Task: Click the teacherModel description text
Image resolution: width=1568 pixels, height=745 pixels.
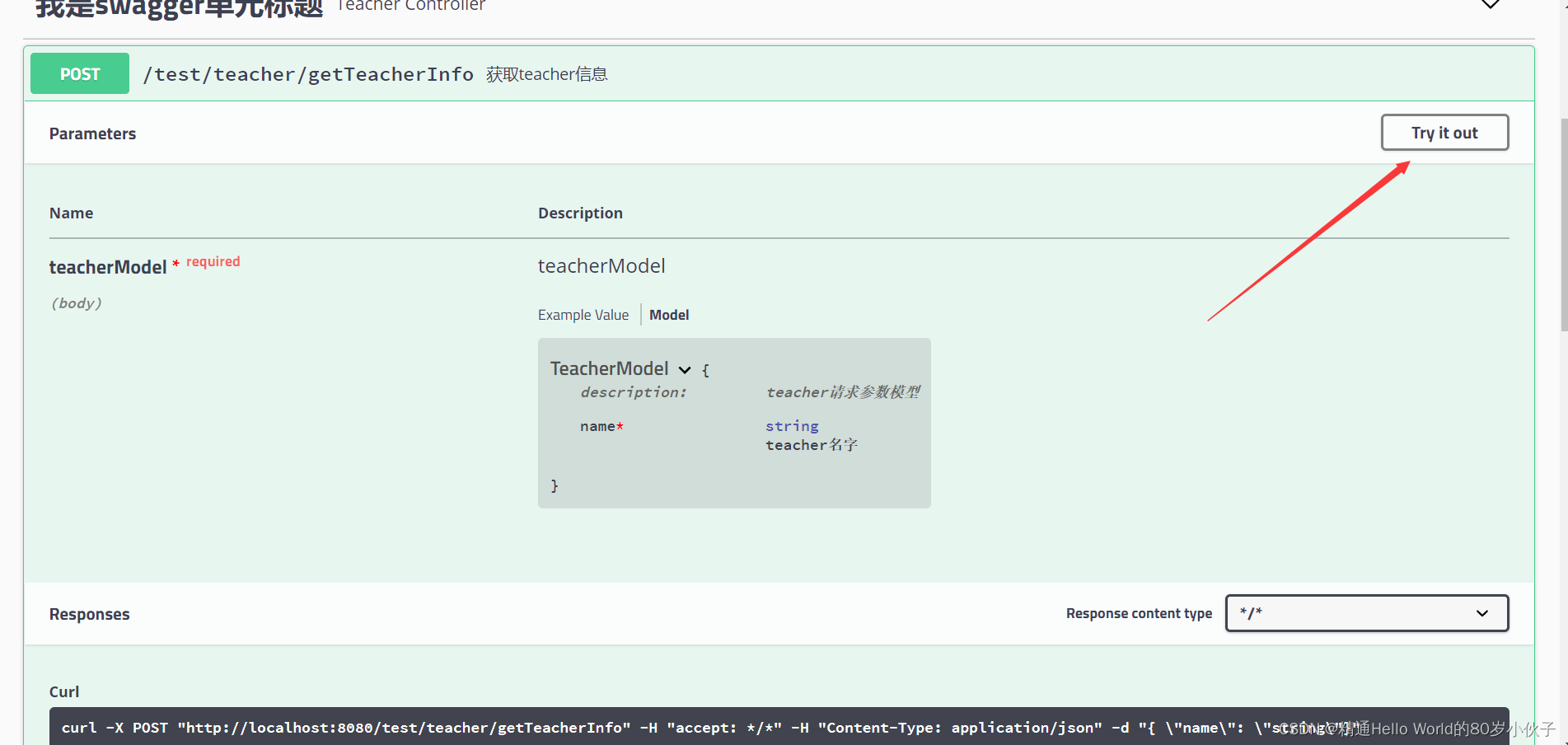Action: coord(601,266)
